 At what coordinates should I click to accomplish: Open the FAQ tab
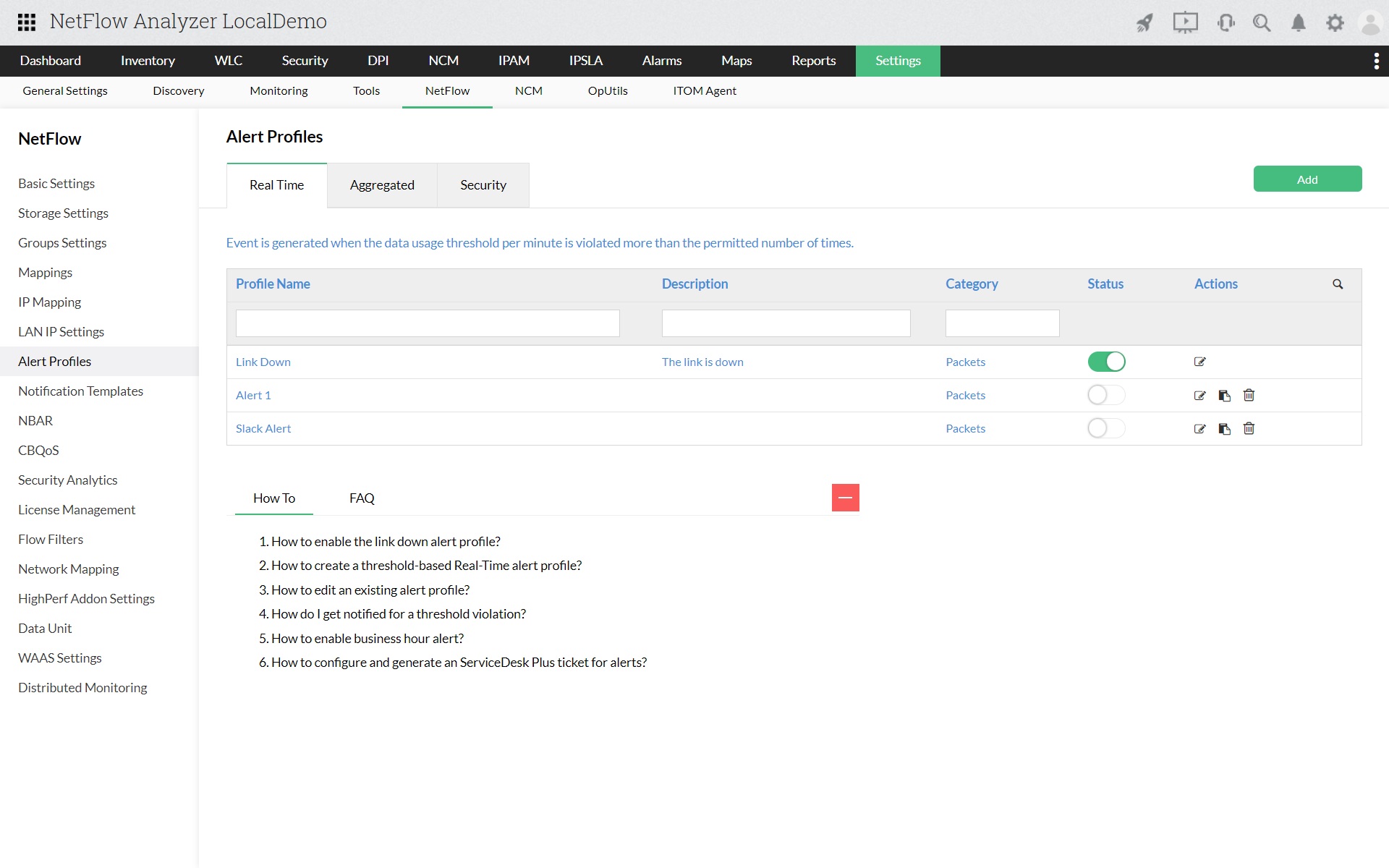(x=362, y=498)
